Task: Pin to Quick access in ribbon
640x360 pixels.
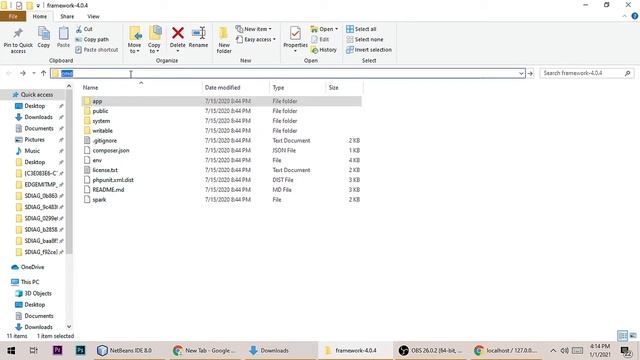Action: tap(18, 40)
